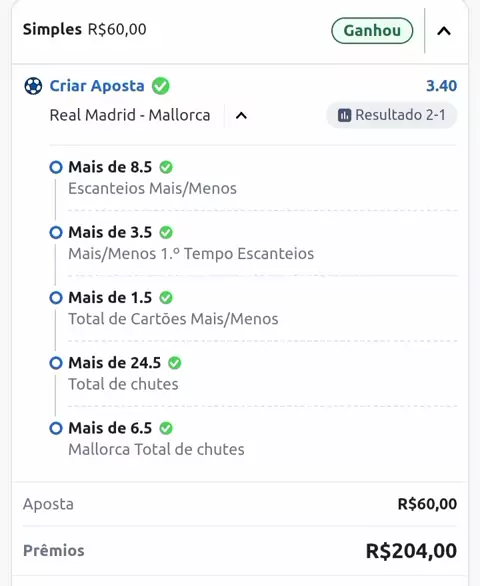480x586 pixels.
Task: Click the stats chart icon in Resultado 2-1
Action: [344, 115]
